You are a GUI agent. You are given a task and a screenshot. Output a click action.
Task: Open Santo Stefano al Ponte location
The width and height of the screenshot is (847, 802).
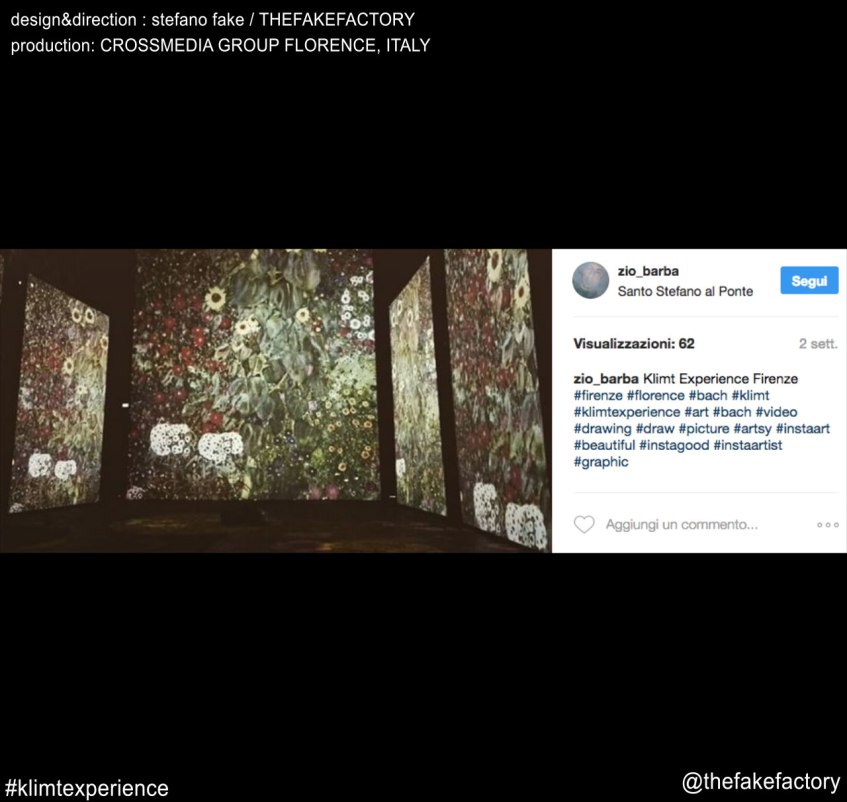[685, 291]
